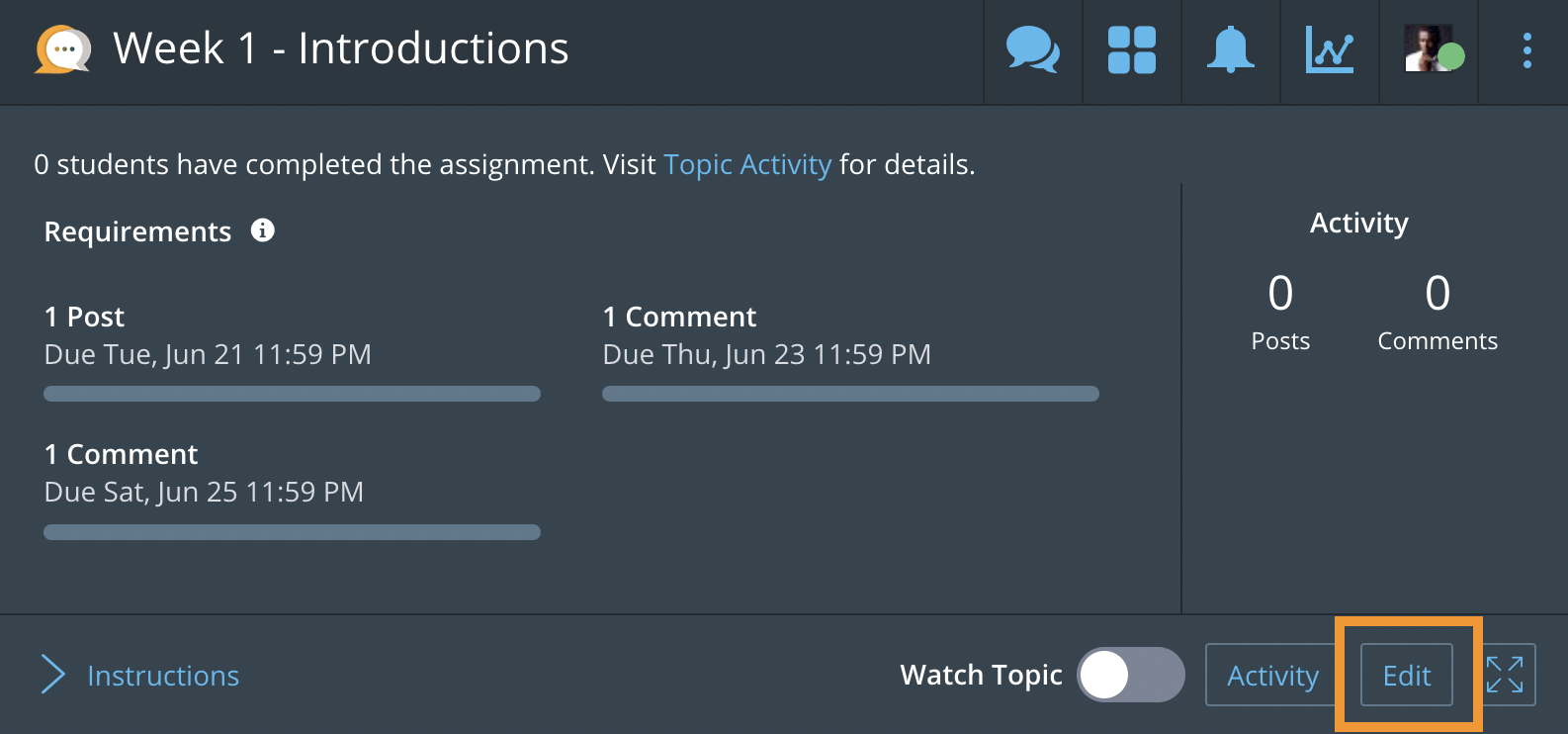Open the four-square grid view icon
Image resolution: width=1568 pixels, height=734 pixels.
tap(1132, 49)
